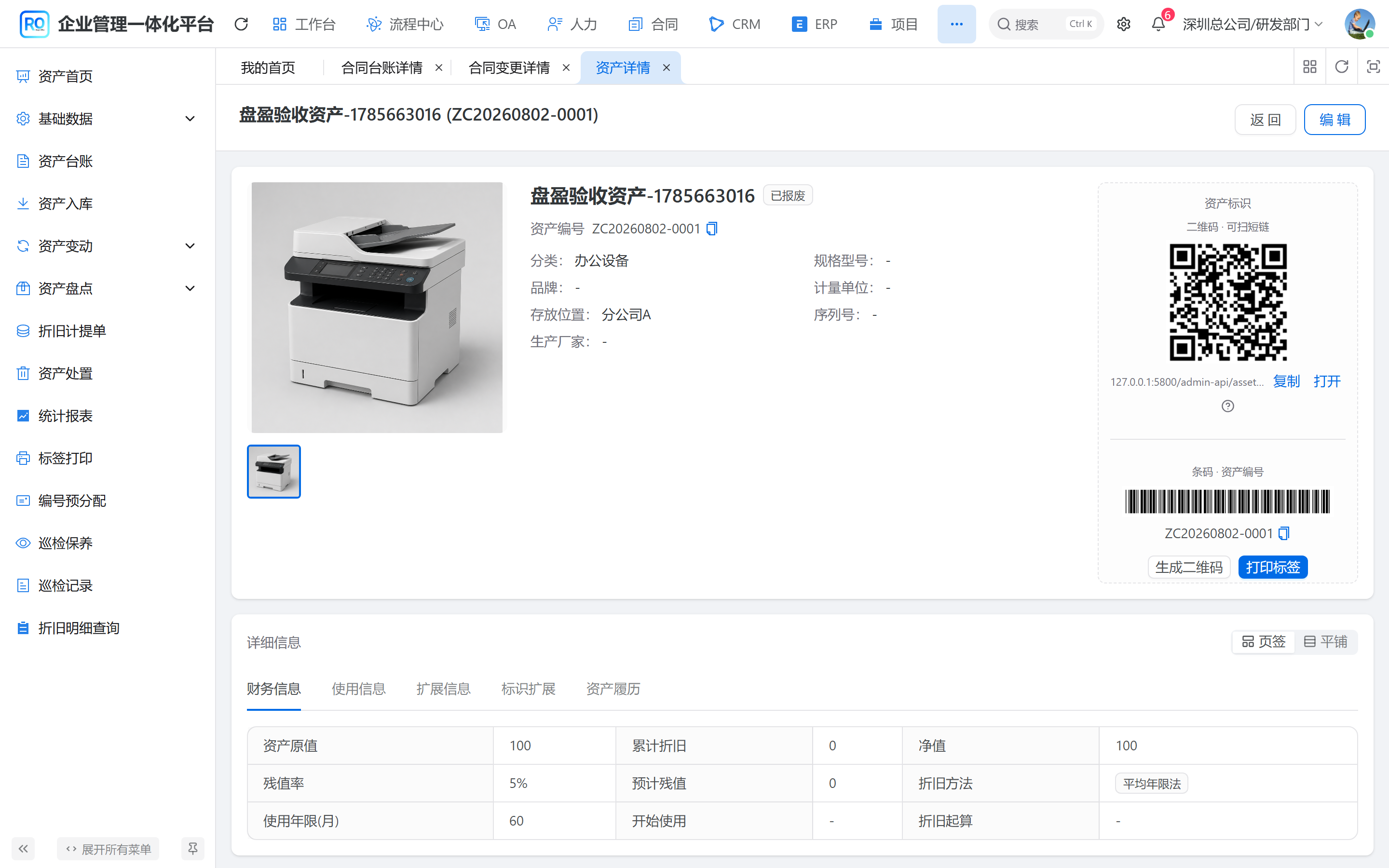1389x868 pixels.
Task: Click the 复制 link for the short URL
Action: click(1286, 381)
